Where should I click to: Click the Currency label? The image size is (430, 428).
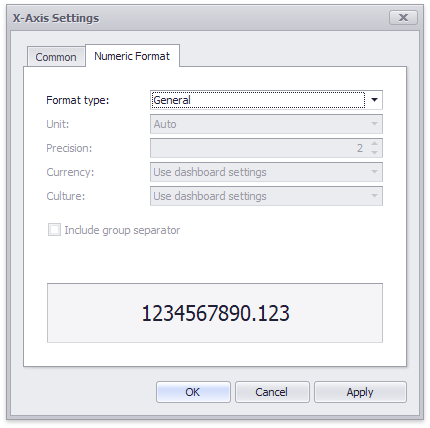pos(70,172)
